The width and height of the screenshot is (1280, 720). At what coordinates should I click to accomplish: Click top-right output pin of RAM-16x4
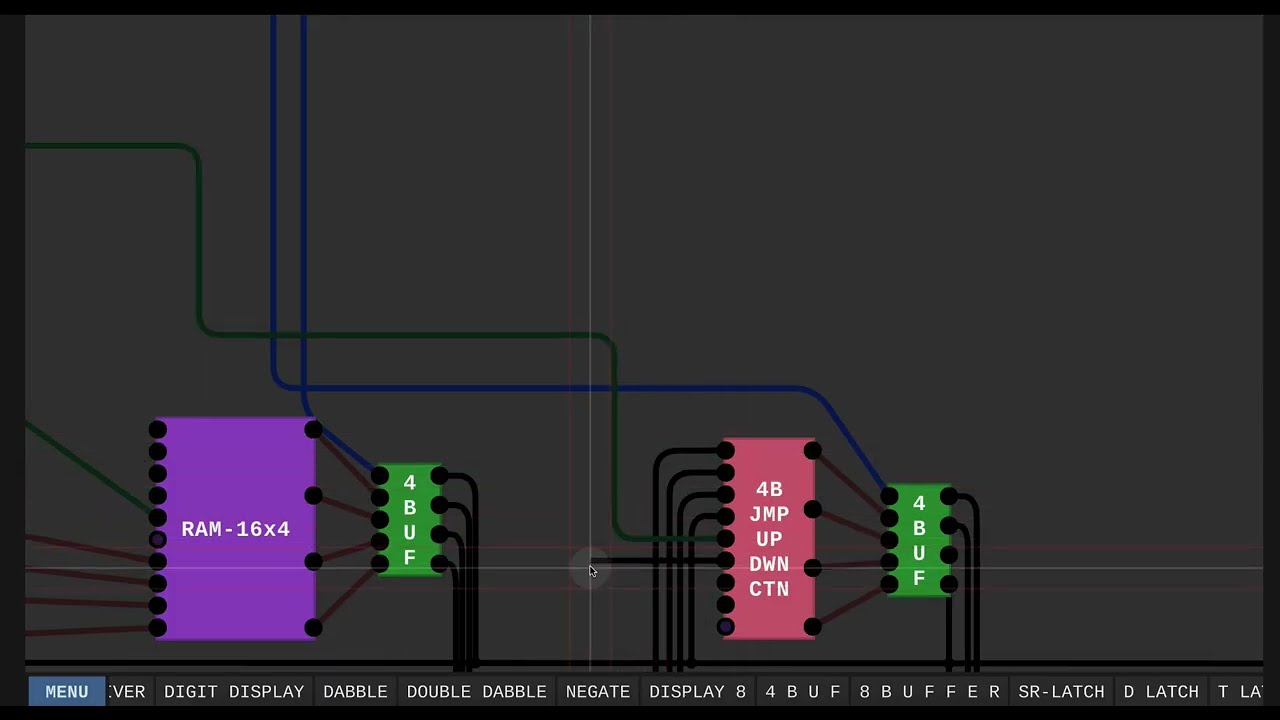(x=313, y=430)
